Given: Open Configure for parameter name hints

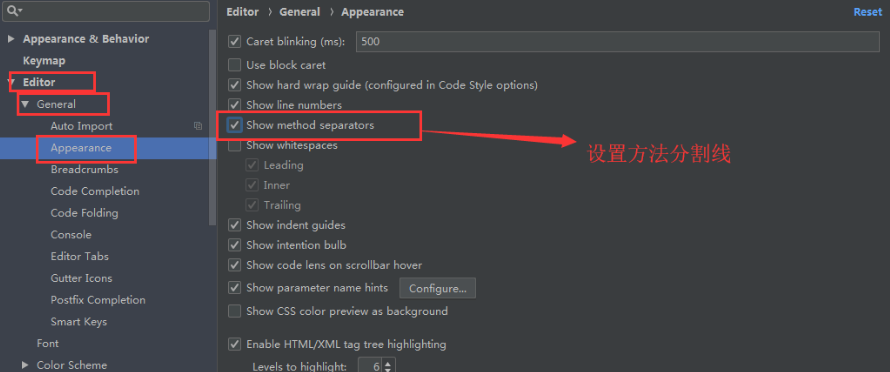Looking at the screenshot, I should [x=438, y=288].
